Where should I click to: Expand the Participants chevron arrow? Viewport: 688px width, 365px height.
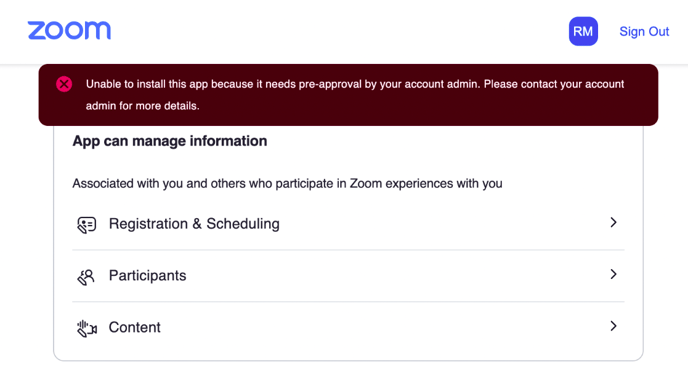(x=613, y=274)
